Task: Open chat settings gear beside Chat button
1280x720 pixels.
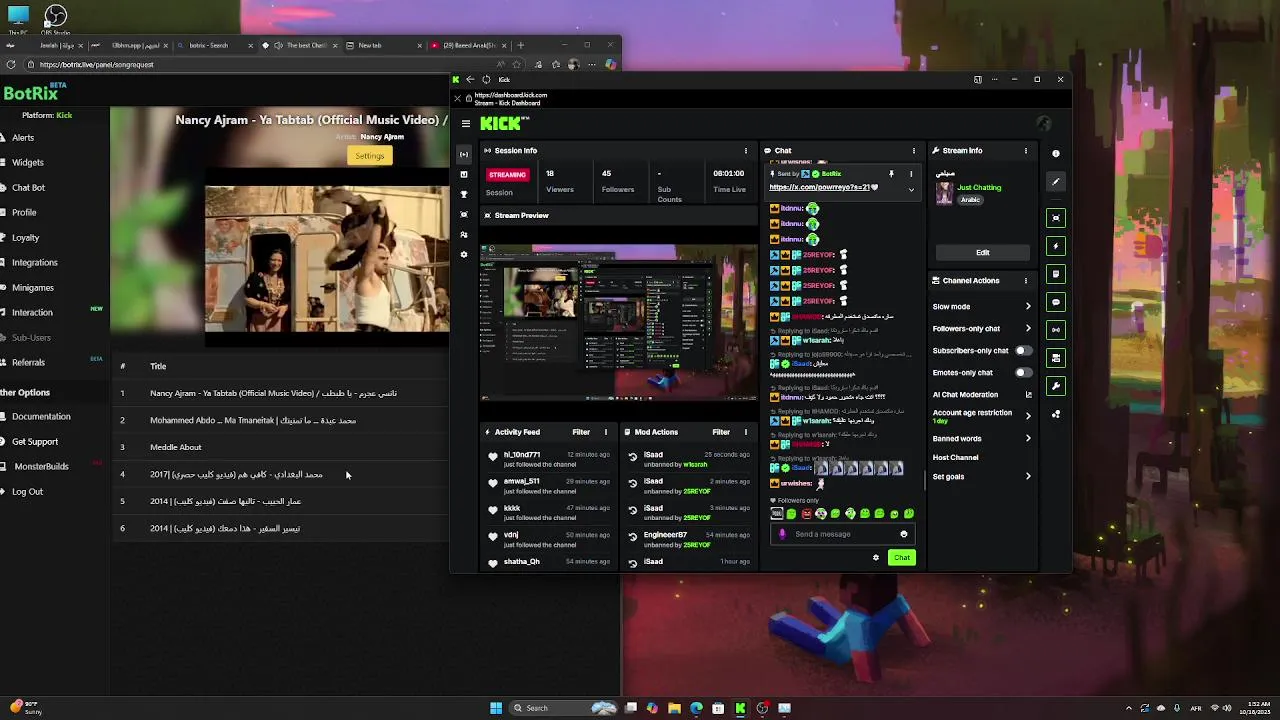Action: 876,558
